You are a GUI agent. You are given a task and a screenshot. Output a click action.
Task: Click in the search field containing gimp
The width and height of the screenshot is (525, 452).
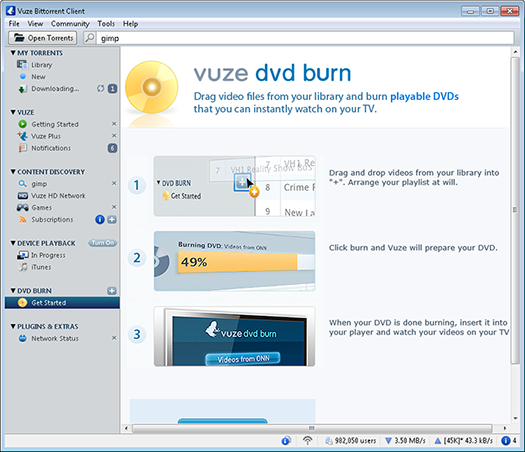[305, 38]
